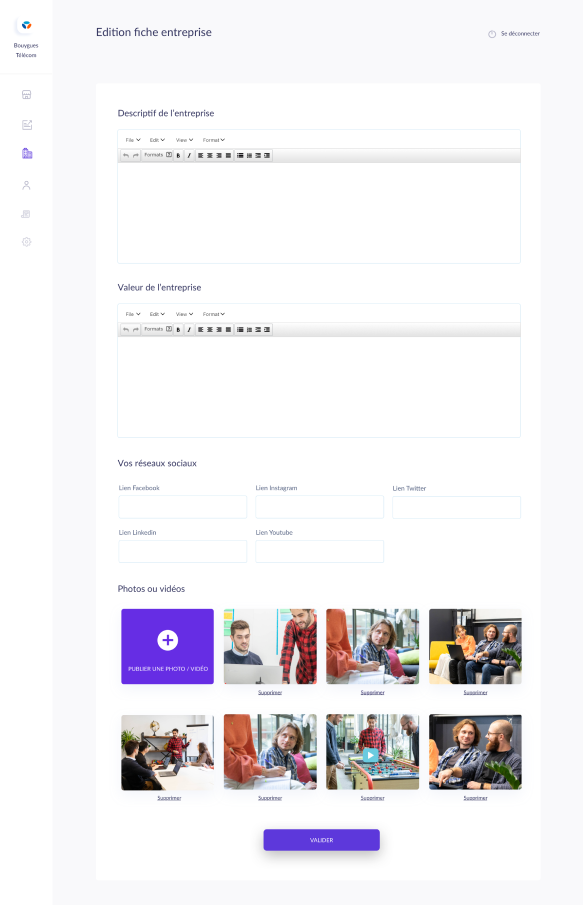Redo in the Valeur de l'entreprise editor

point(136,330)
